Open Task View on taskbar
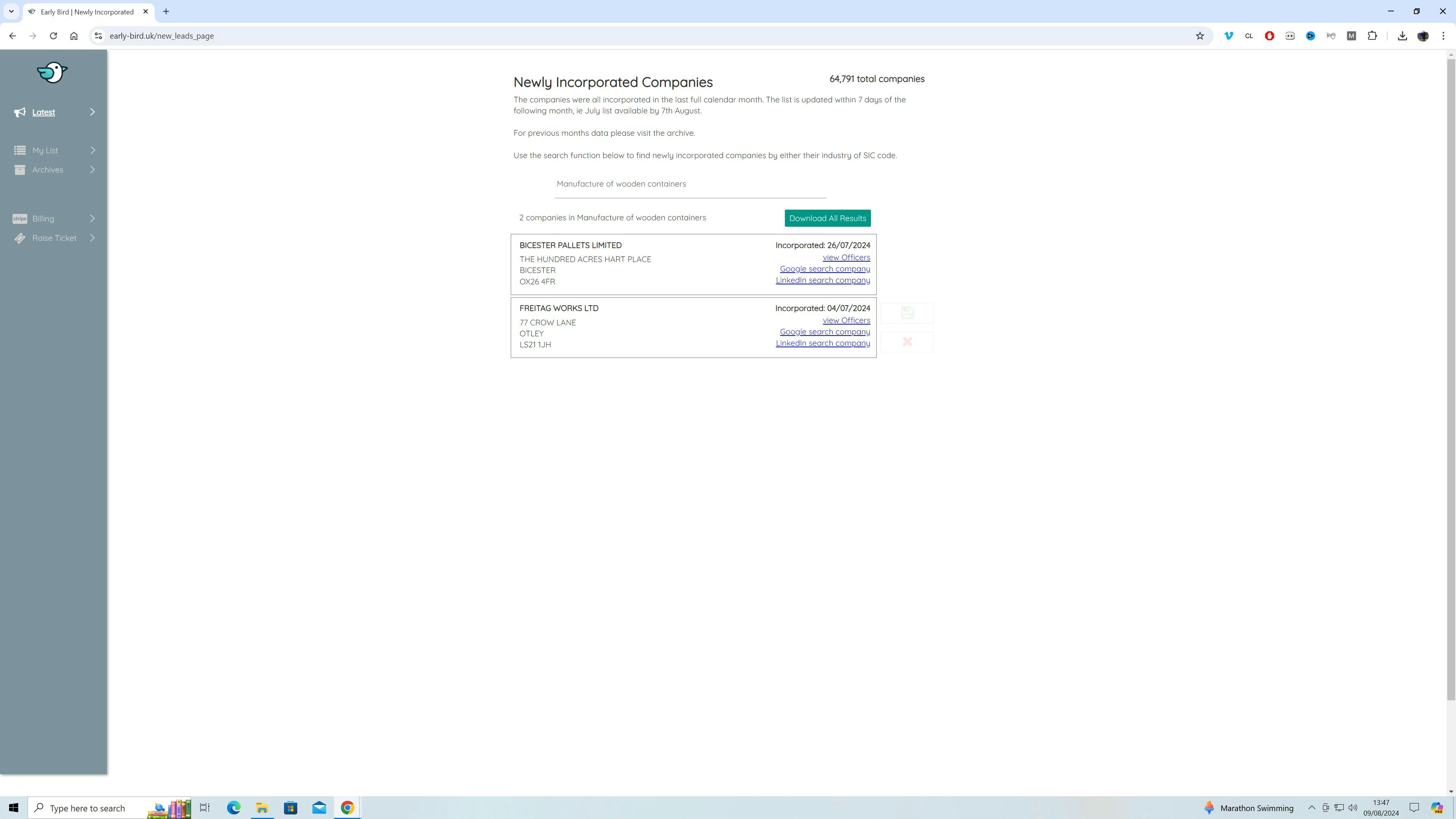The width and height of the screenshot is (1456, 819). pos(205,808)
